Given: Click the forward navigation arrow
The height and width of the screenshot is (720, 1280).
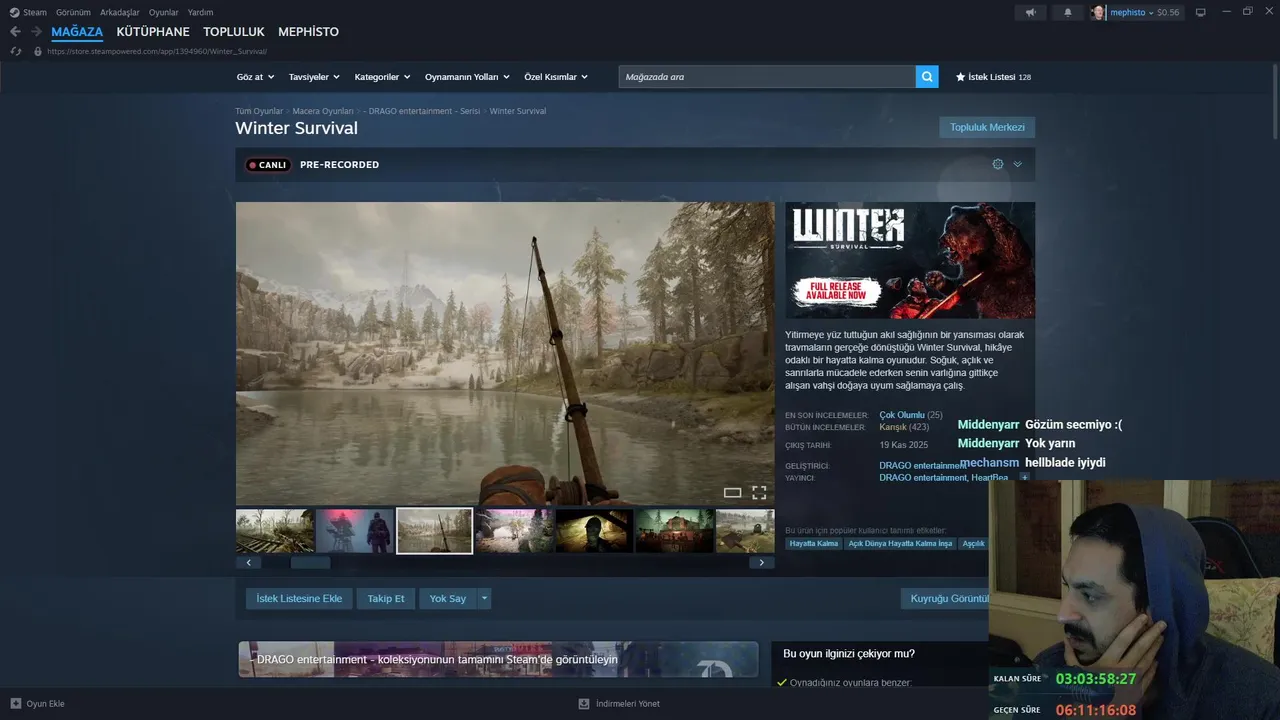Looking at the screenshot, I should (36, 32).
